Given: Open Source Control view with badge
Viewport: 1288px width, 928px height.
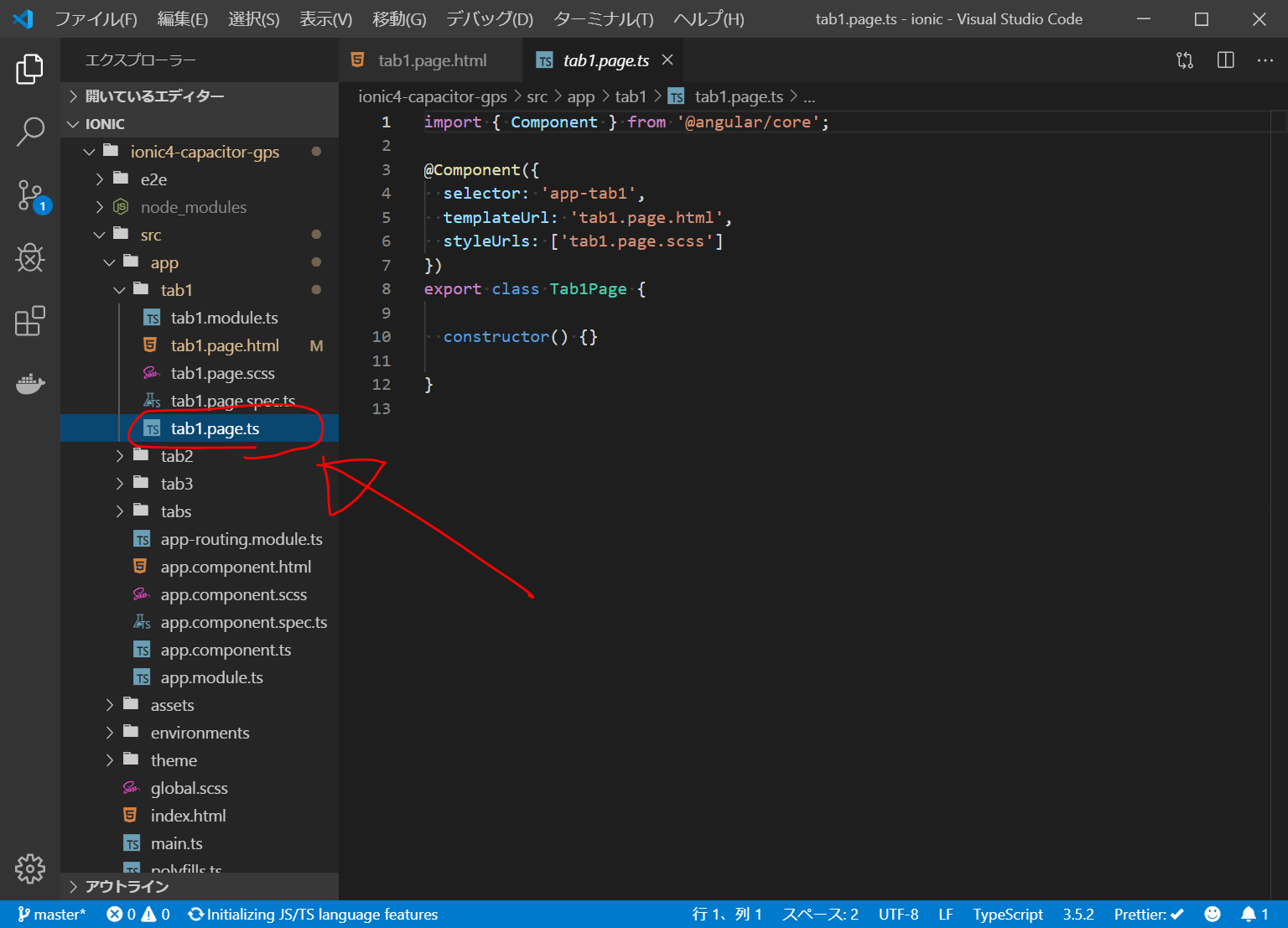Looking at the screenshot, I should click(x=30, y=194).
